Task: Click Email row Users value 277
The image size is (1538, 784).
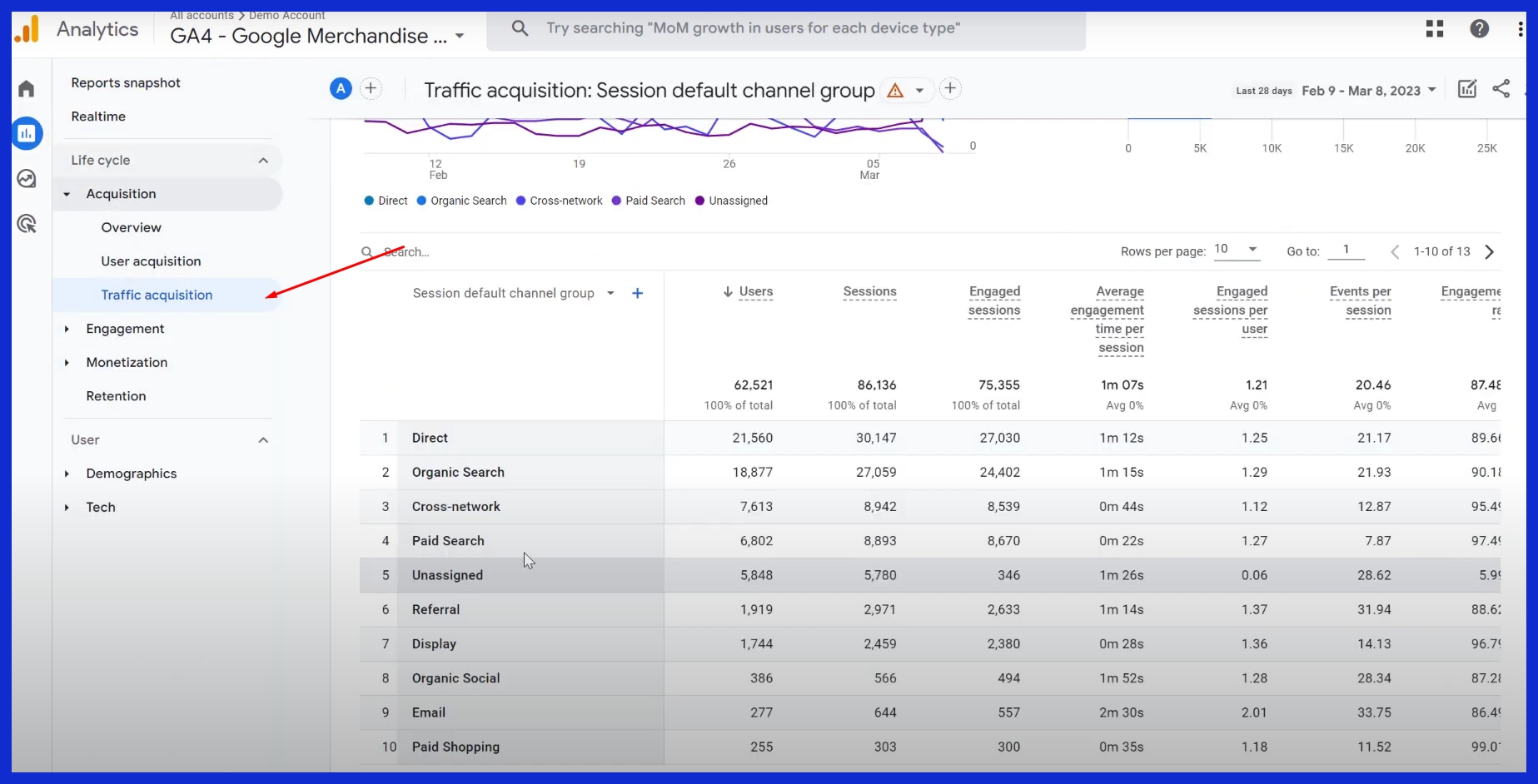Action: [761, 712]
